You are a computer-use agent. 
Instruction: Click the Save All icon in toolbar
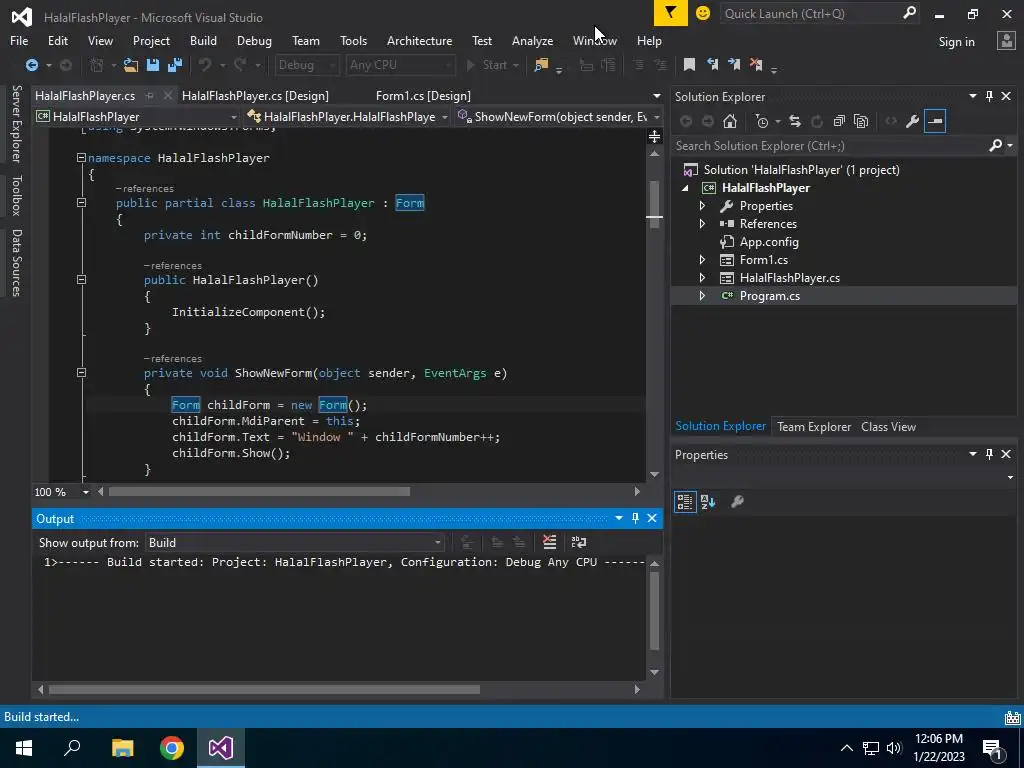pyautogui.click(x=175, y=65)
